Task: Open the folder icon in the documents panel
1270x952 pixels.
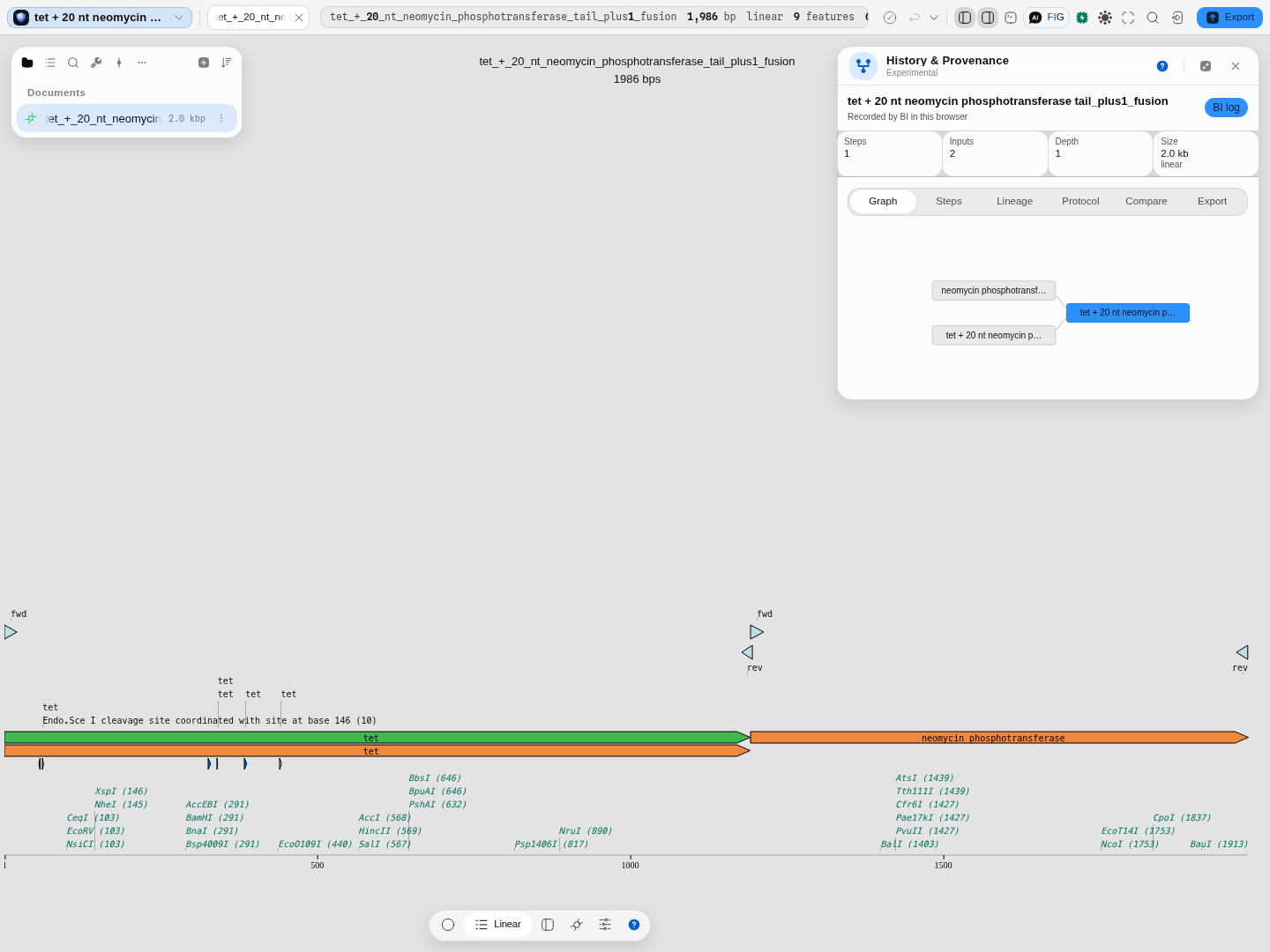Action: coord(27,63)
